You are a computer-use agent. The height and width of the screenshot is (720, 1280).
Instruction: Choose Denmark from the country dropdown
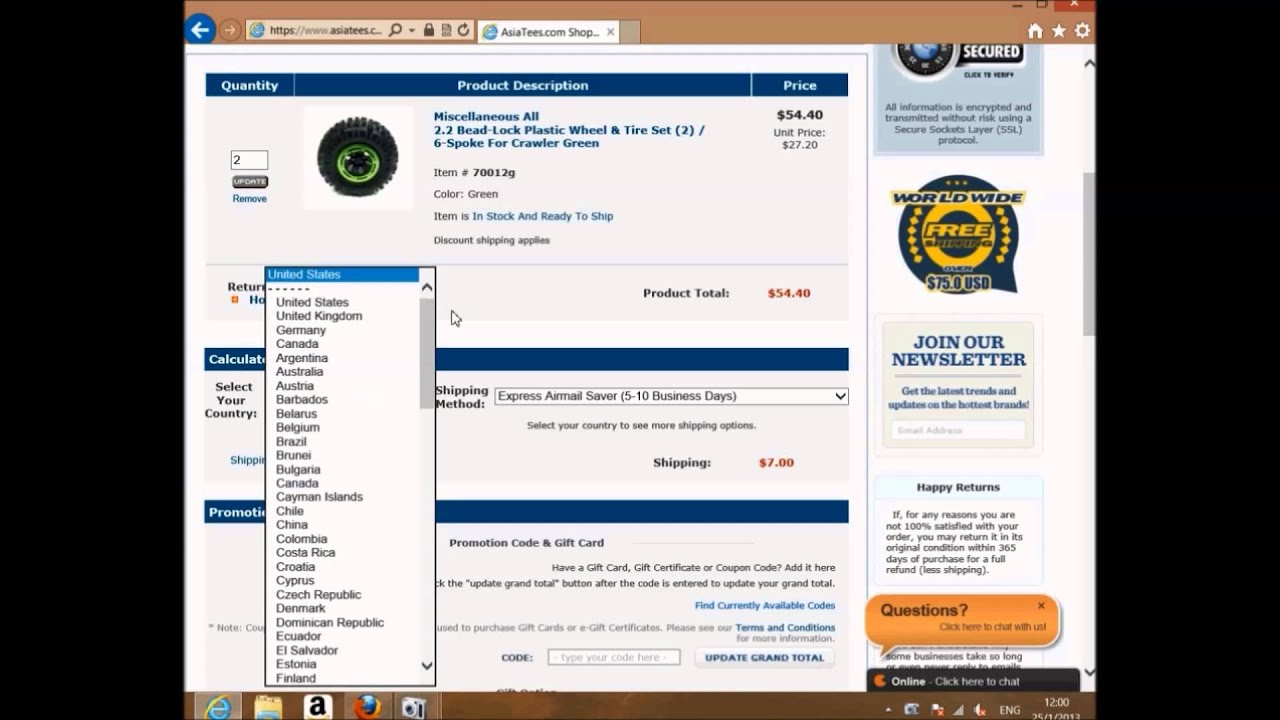[301, 609]
